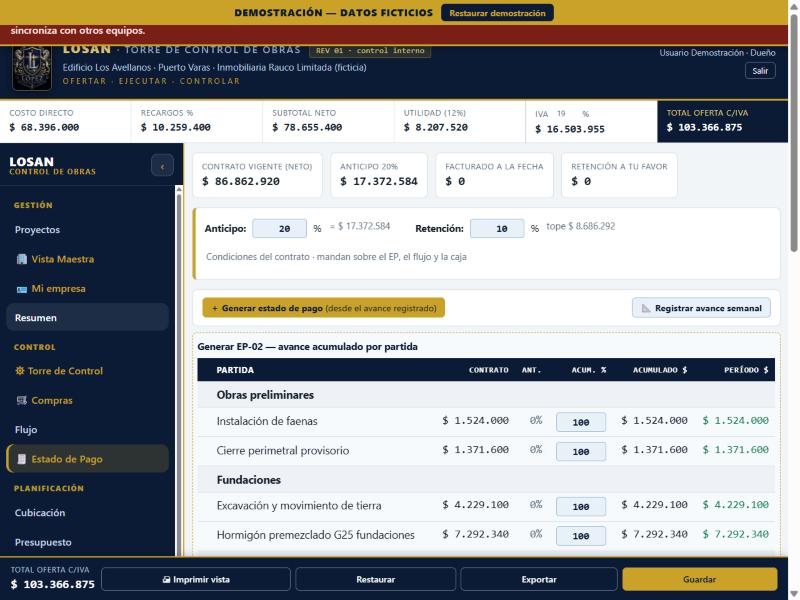Click Generar estado de pago button
Image resolution: width=800 pixels, height=600 pixels.
tap(323, 308)
